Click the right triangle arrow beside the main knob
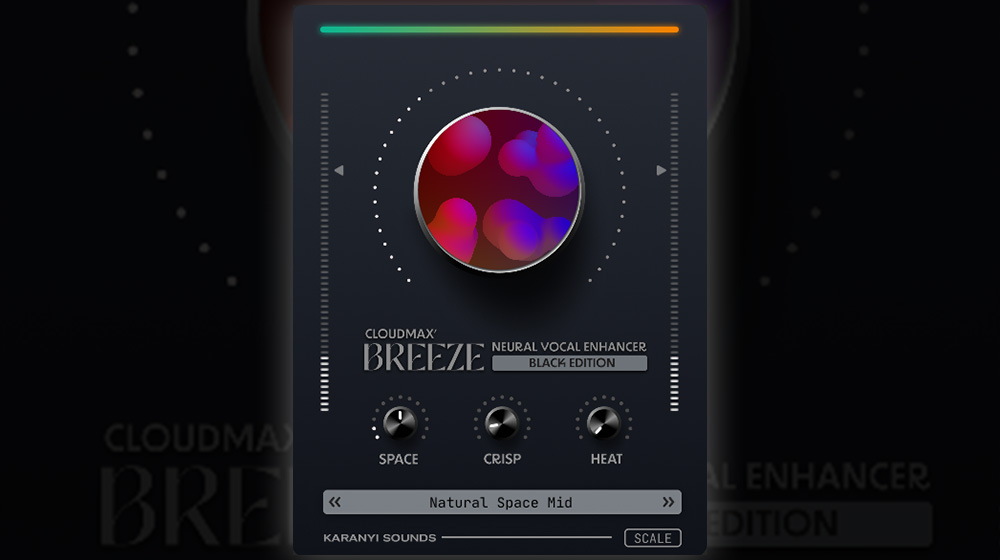This screenshot has width=1000, height=560. point(661,170)
